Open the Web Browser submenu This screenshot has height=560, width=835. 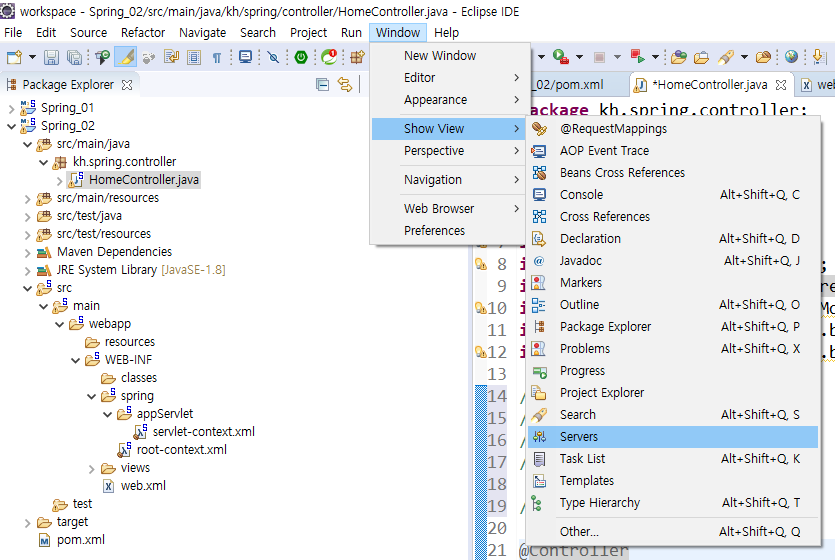[x=448, y=209]
